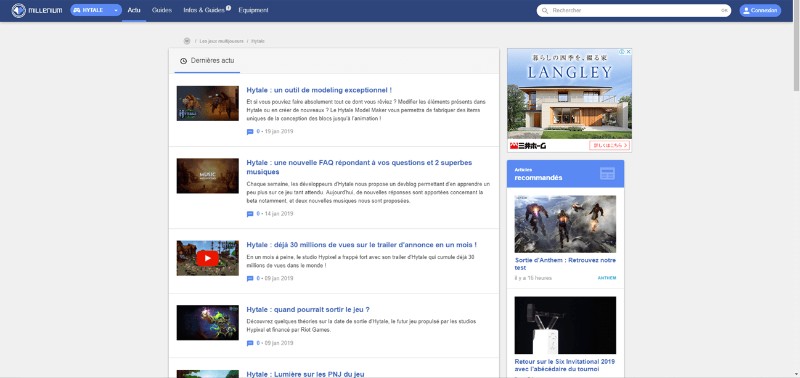Viewport: 800px width, 378px height.
Task: Open the Anthem article thumbnail
Action: click(x=565, y=224)
